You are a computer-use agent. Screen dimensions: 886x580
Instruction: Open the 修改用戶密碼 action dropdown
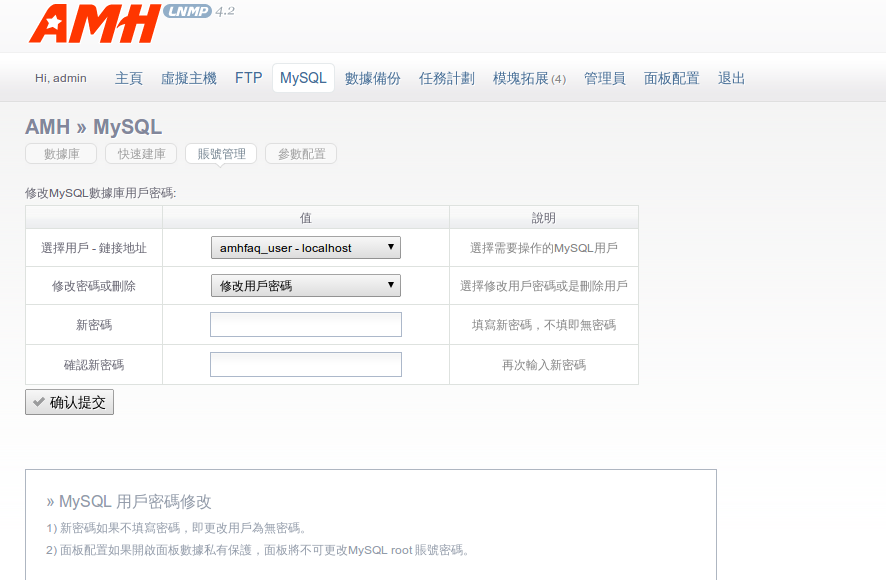pos(305,286)
